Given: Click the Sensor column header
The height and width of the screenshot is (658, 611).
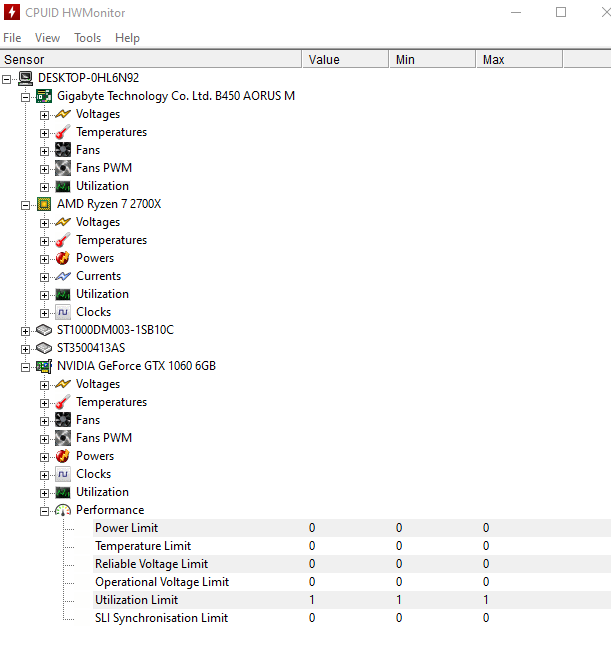Looking at the screenshot, I should (151, 59).
